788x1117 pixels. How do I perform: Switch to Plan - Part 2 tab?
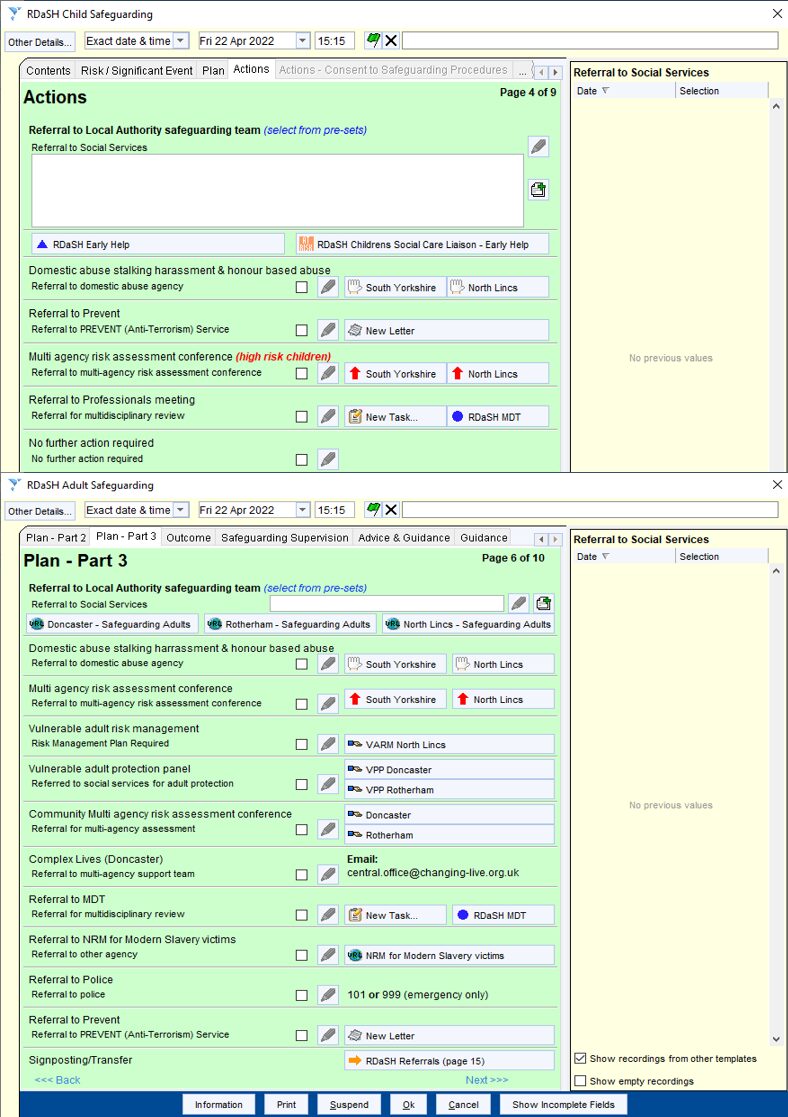click(x=56, y=538)
